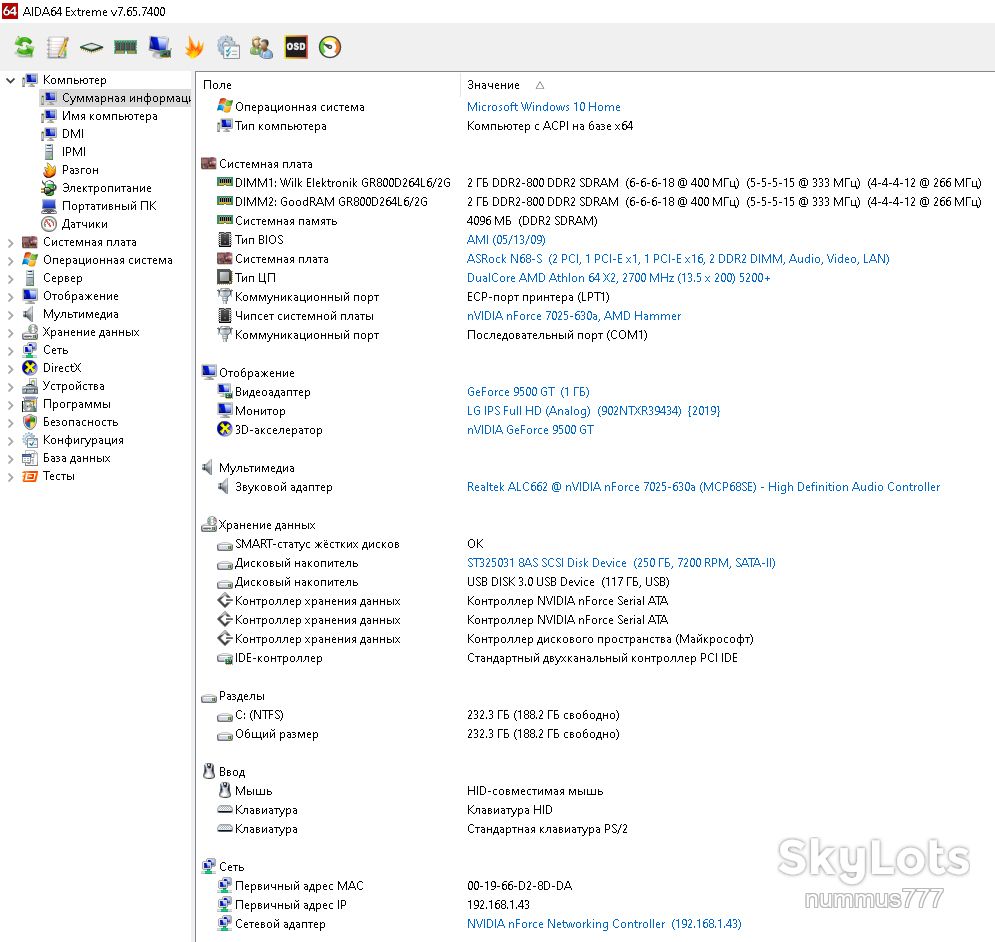Viewport: 995px width, 942px height.
Task: Open the ASRock N68-S motherboard link
Action: click(x=678, y=259)
